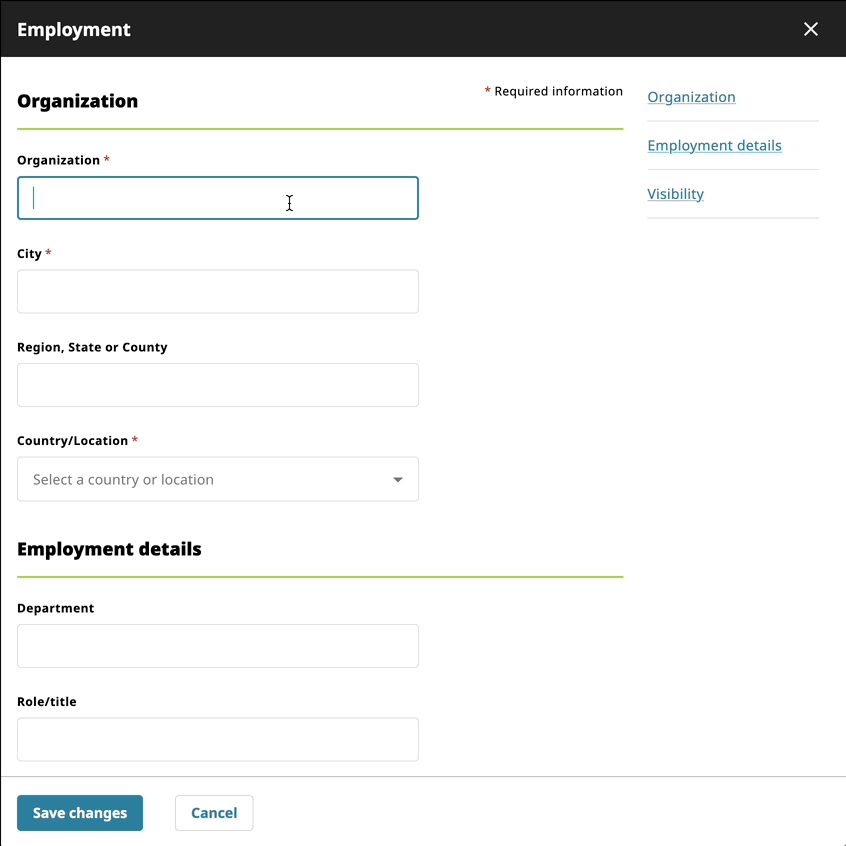Click the Region, State or County field
This screenshot has width=846, height=846.
pos(218,385)
